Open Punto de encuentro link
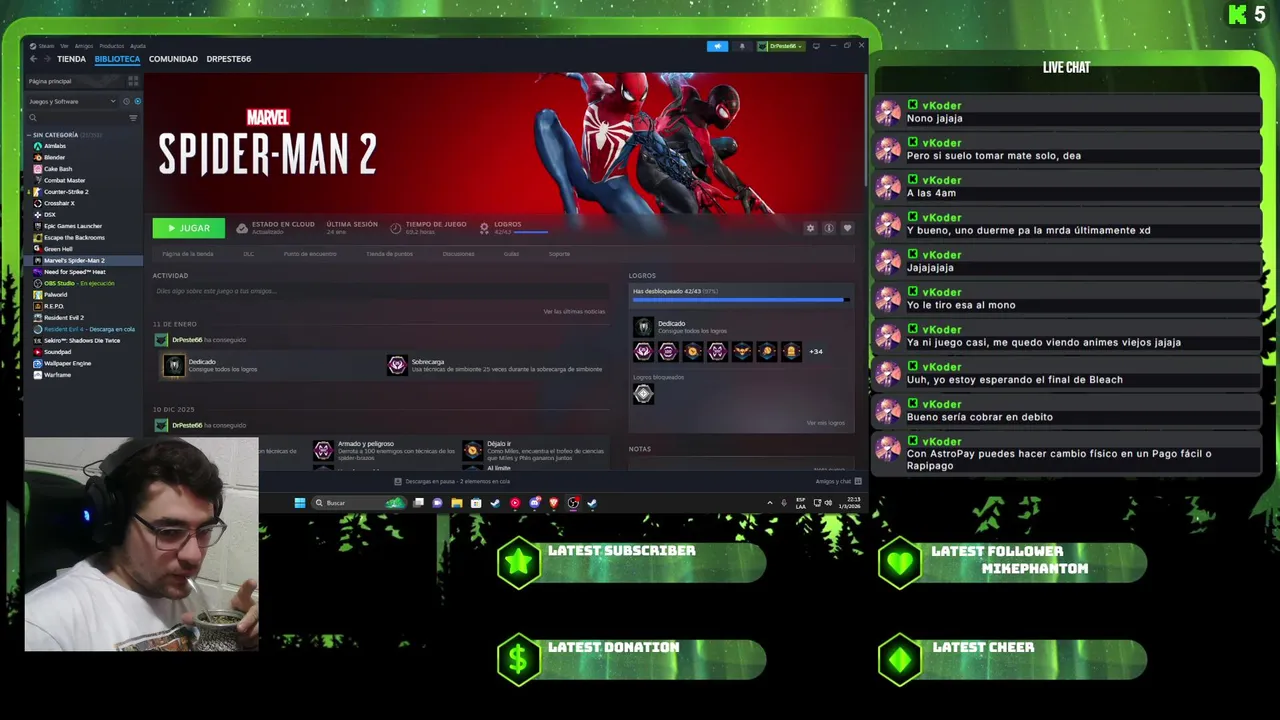Viewport: 1280px width, 720px height. [310, 254]
